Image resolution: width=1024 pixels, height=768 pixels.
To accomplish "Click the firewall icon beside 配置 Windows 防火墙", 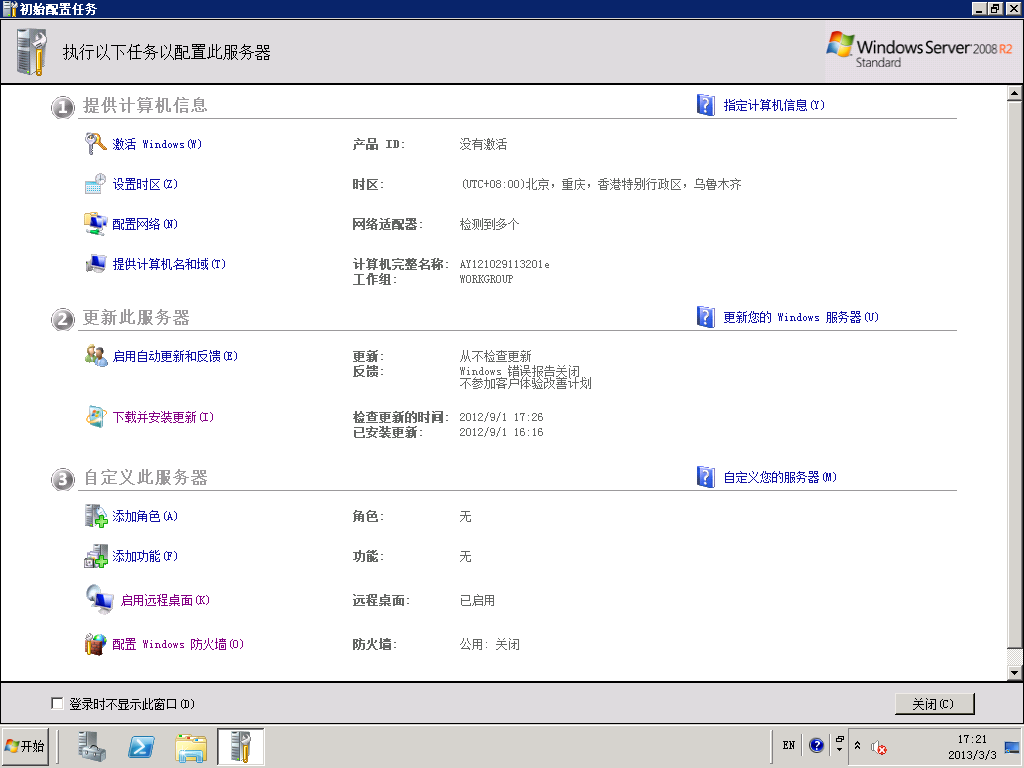I will (x=95, y=644).
